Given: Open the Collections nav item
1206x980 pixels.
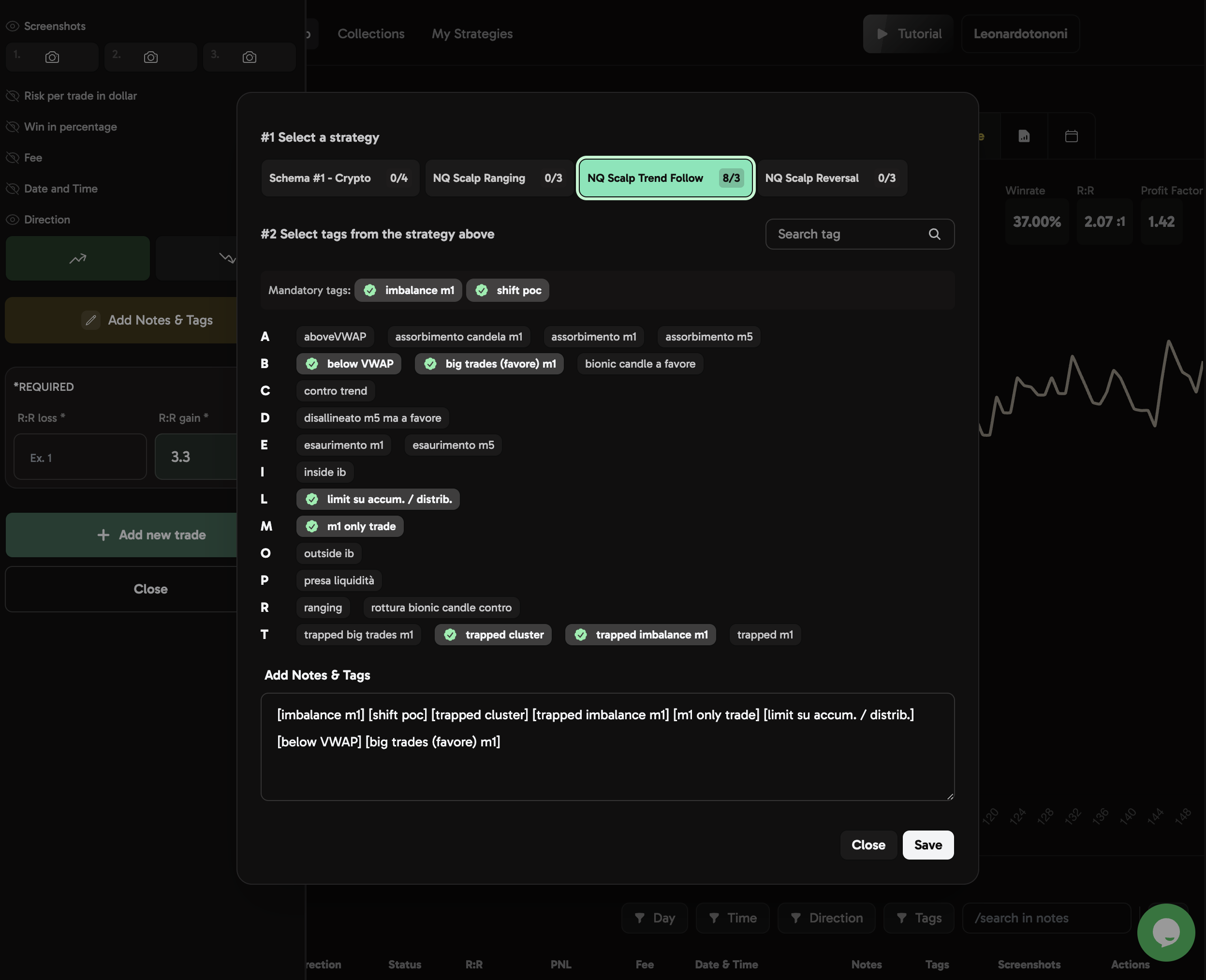Looking at the screenshot, I should pos(371,34).
